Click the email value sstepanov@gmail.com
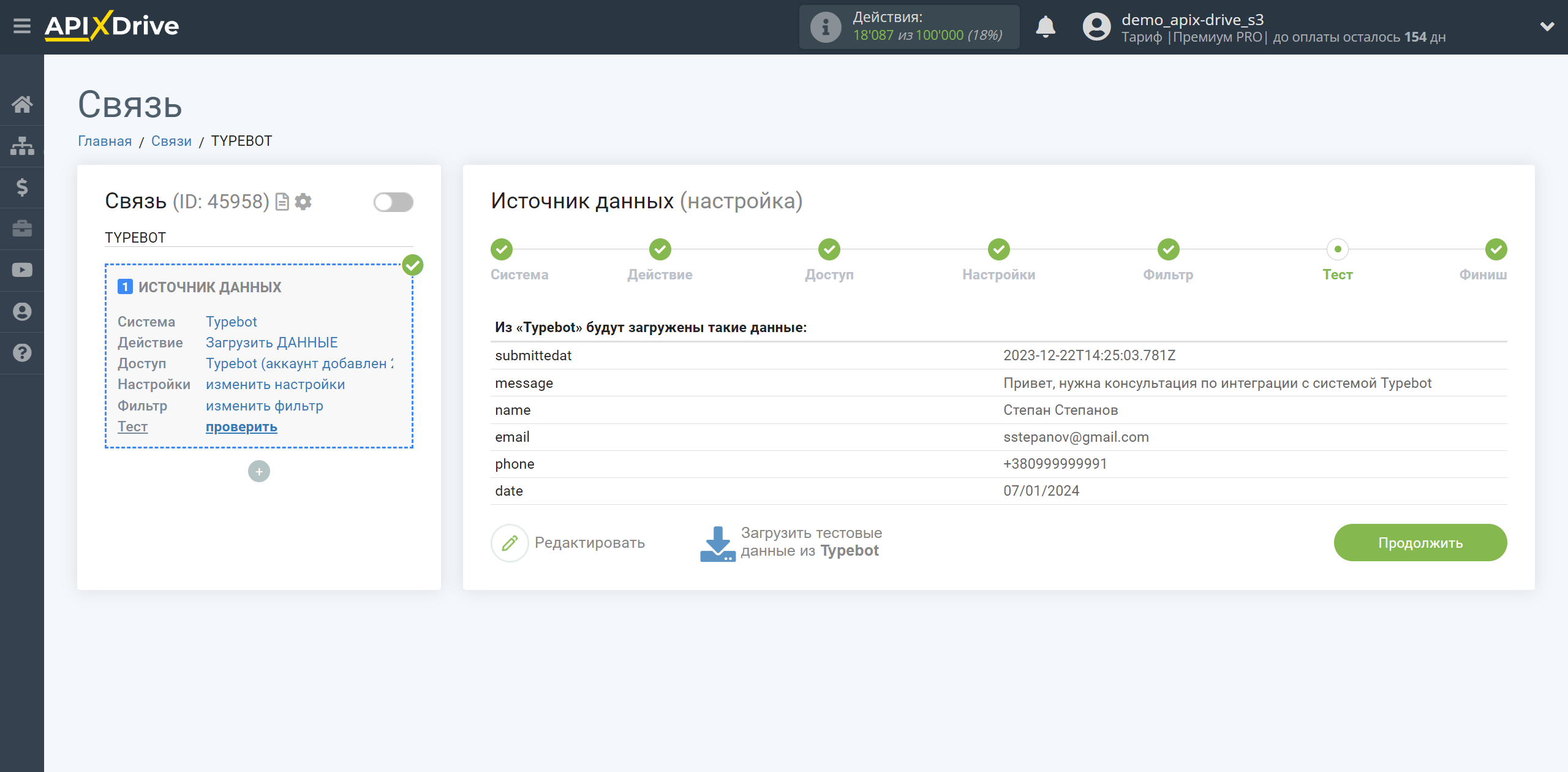 [1076, 437]
